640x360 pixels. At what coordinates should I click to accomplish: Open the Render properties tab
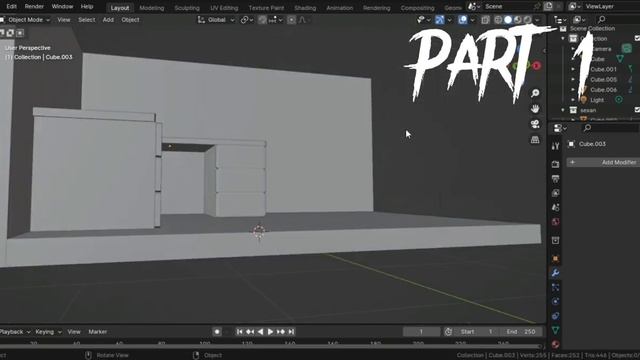(555, 164)
